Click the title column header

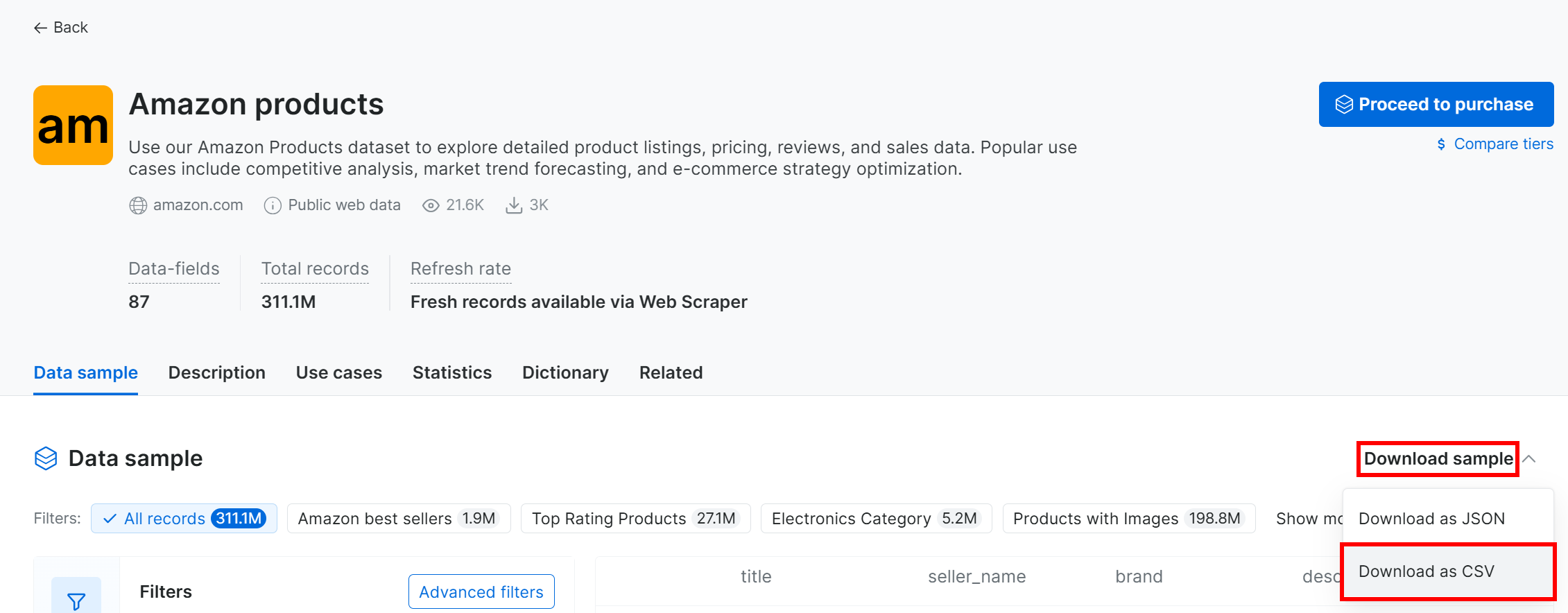755,576
